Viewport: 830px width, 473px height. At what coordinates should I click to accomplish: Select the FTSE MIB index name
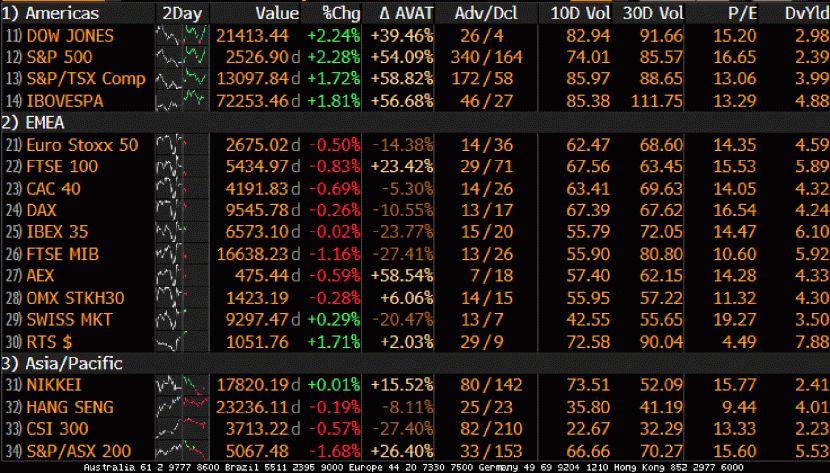[62, 254]
